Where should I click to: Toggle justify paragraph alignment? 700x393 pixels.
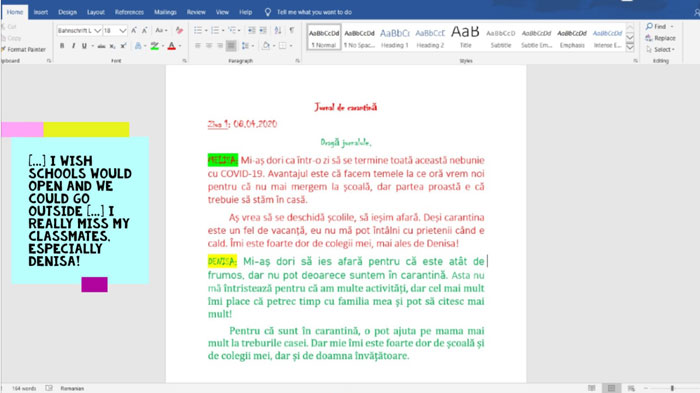click(x=231, y=46)
